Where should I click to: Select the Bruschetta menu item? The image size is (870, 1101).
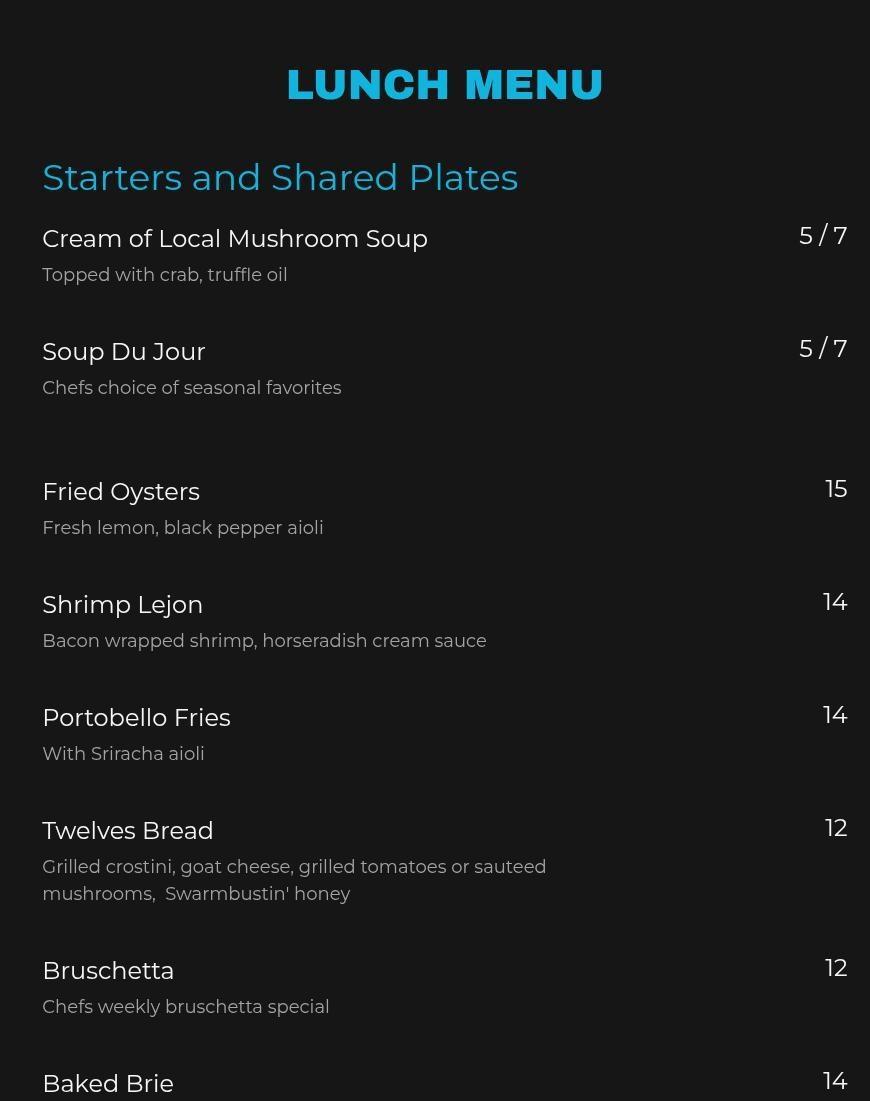point(108,971)
